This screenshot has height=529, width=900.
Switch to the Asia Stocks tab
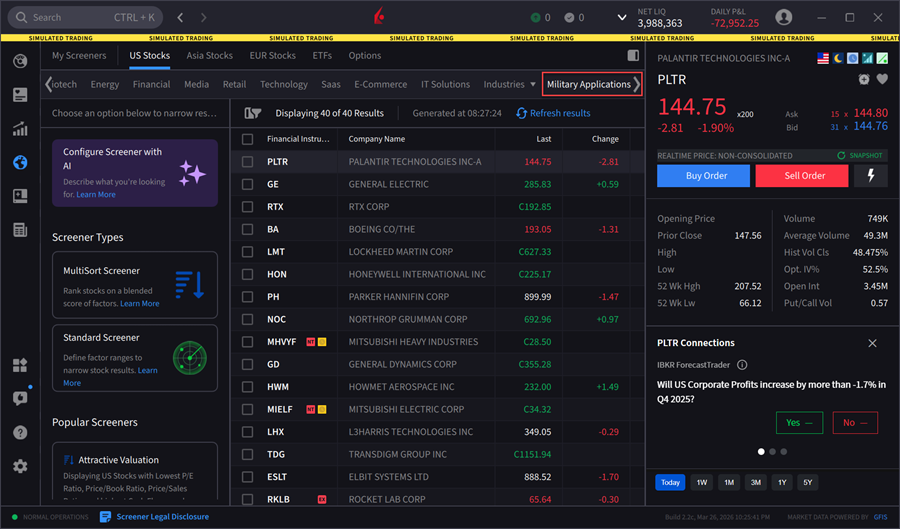[x=209, y=56]
